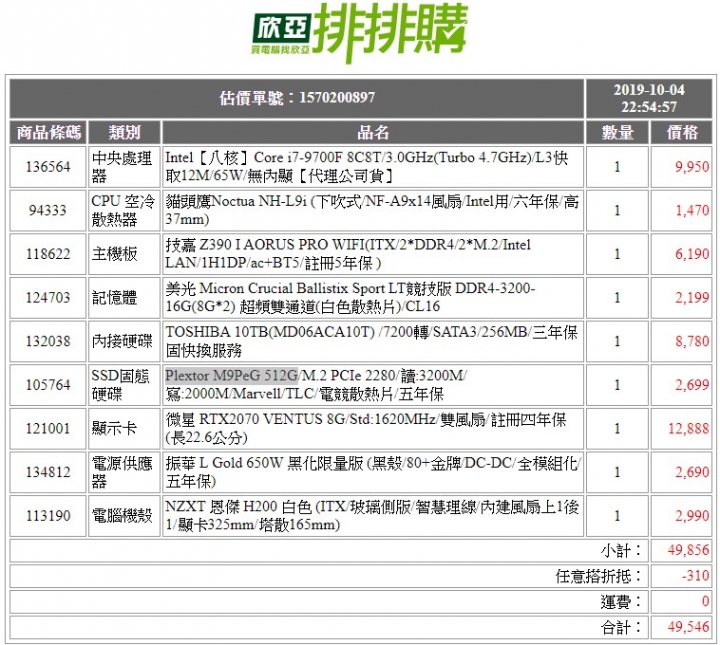This screenshot has width=720, height=645.
Task: Click the 小計 label
Action: click(x=620, y=550)
